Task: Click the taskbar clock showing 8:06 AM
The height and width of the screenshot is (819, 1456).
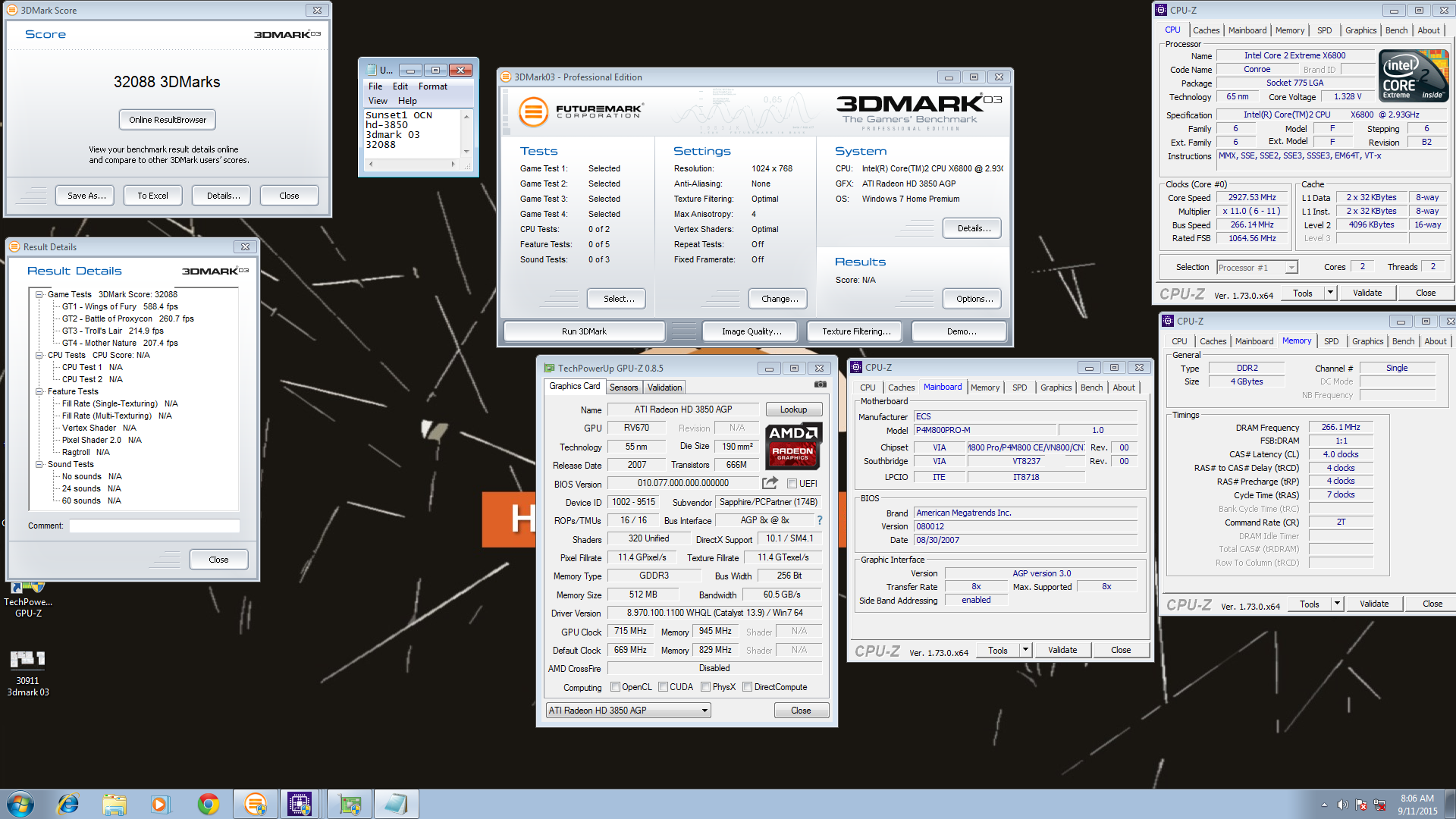Action: [1417, 804]
